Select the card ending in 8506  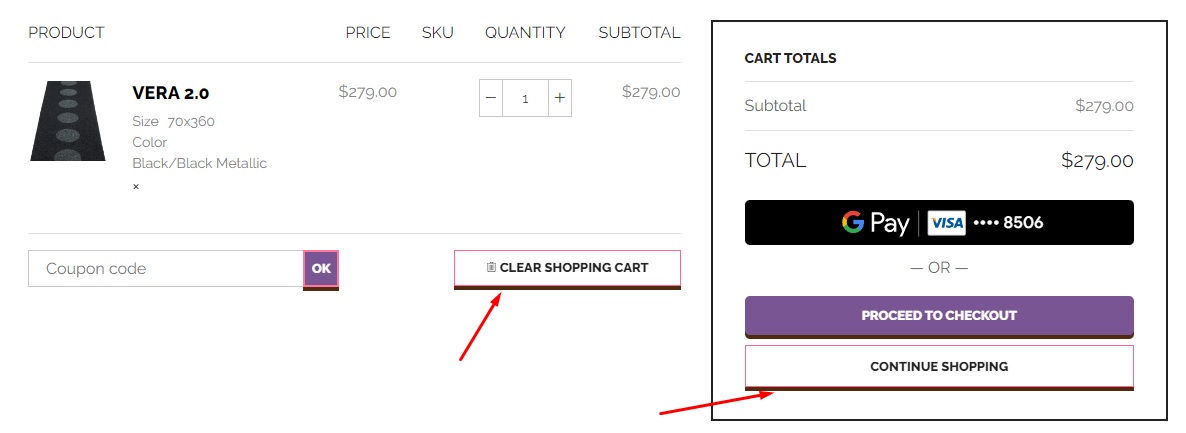pyautogui.click(x=1008, y=223)
